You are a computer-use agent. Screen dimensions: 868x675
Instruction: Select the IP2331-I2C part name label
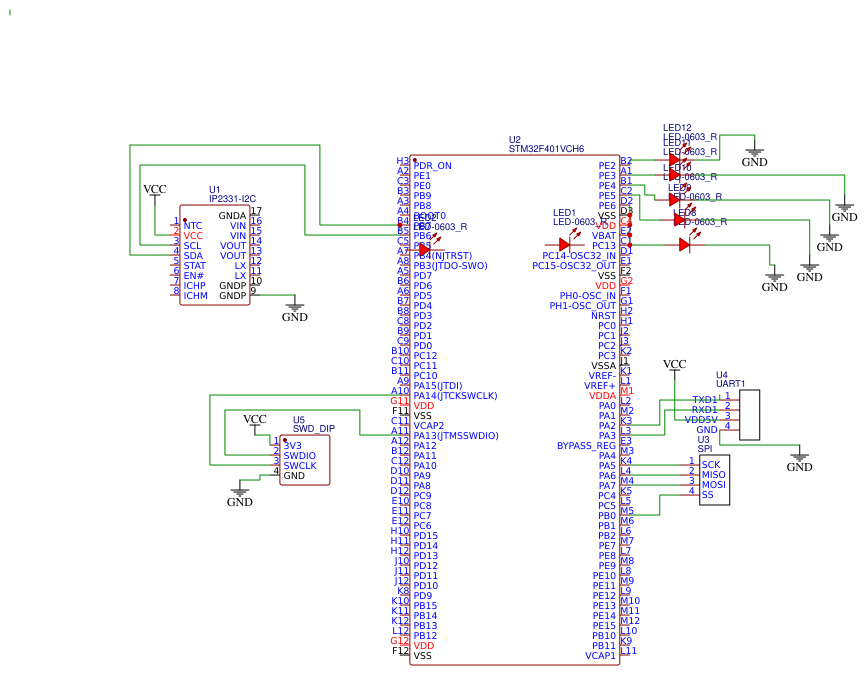[232, 199]
